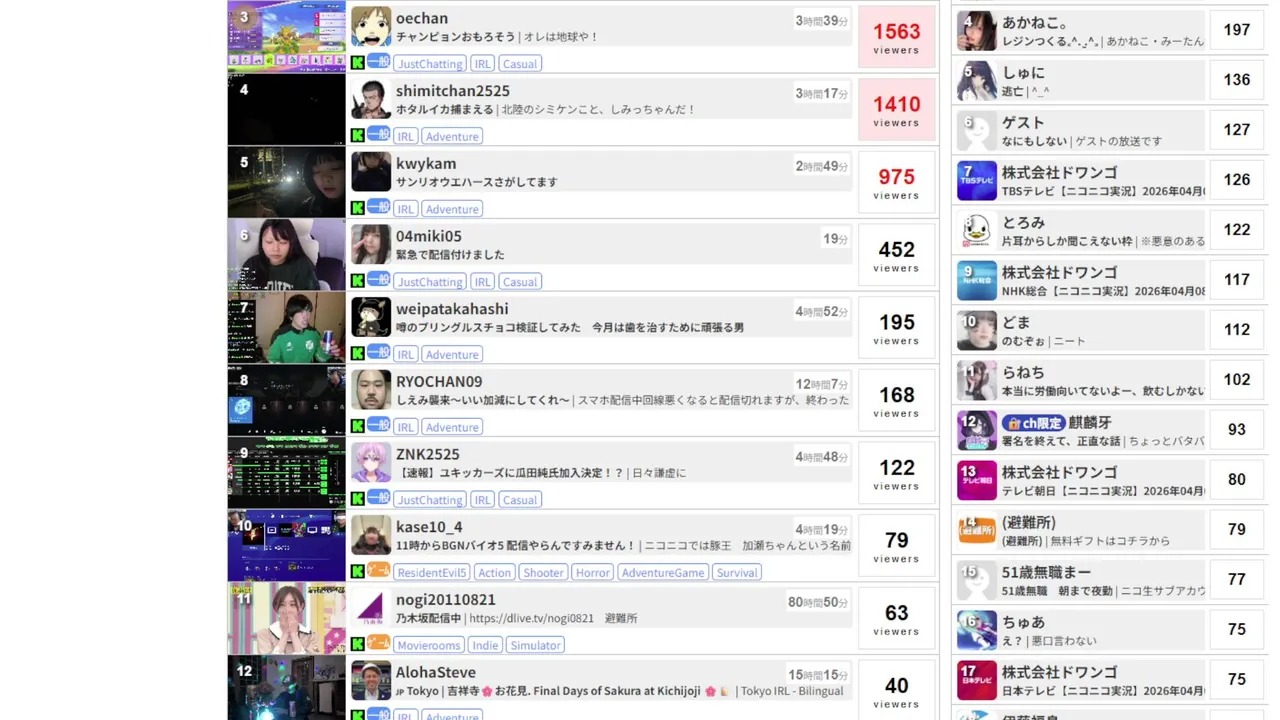Click the 1563 viewers count box

pos(897,37)
